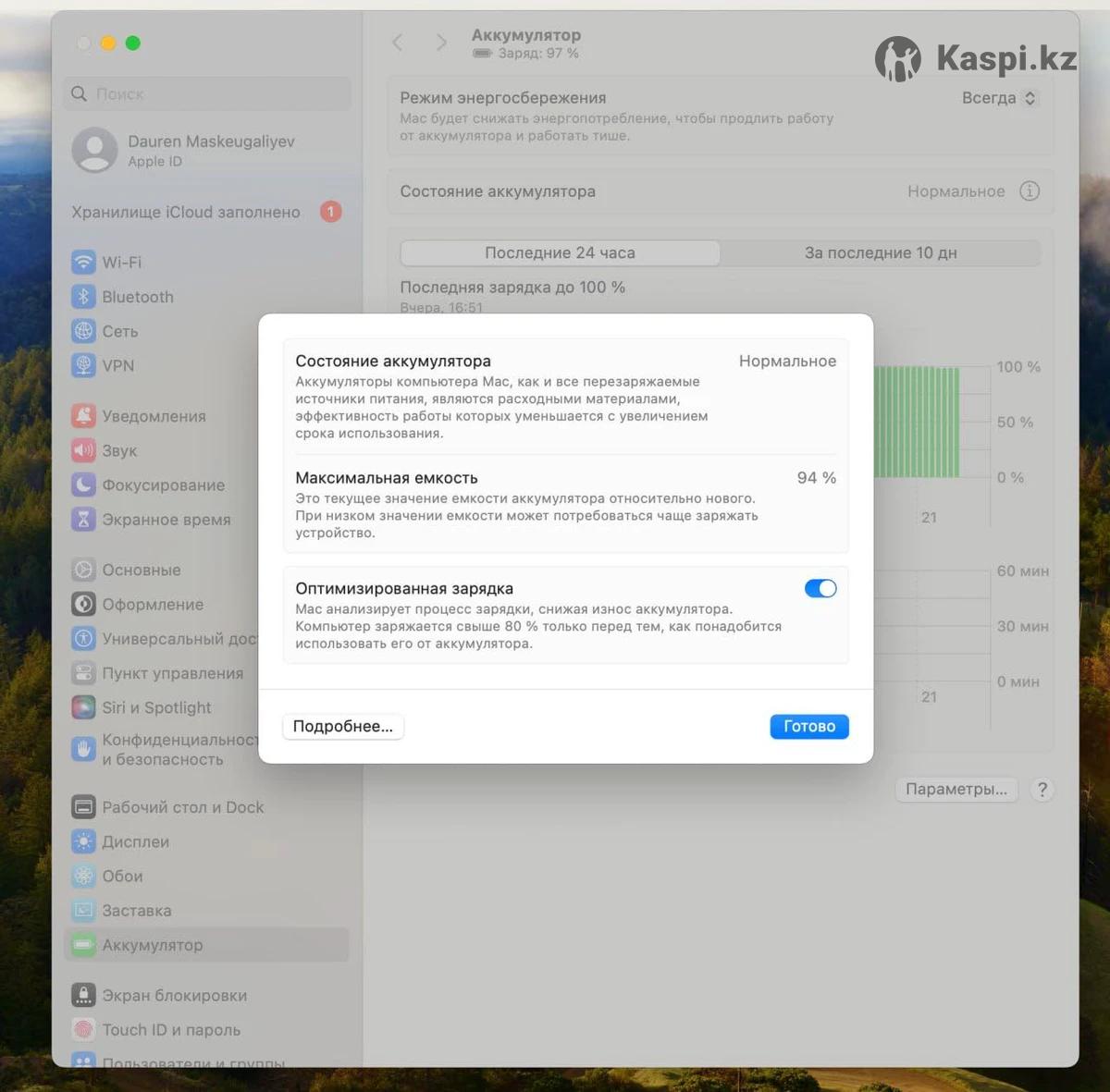Switch to За последние 10 дн tab

pyautogui.click(x=880, y=252)
